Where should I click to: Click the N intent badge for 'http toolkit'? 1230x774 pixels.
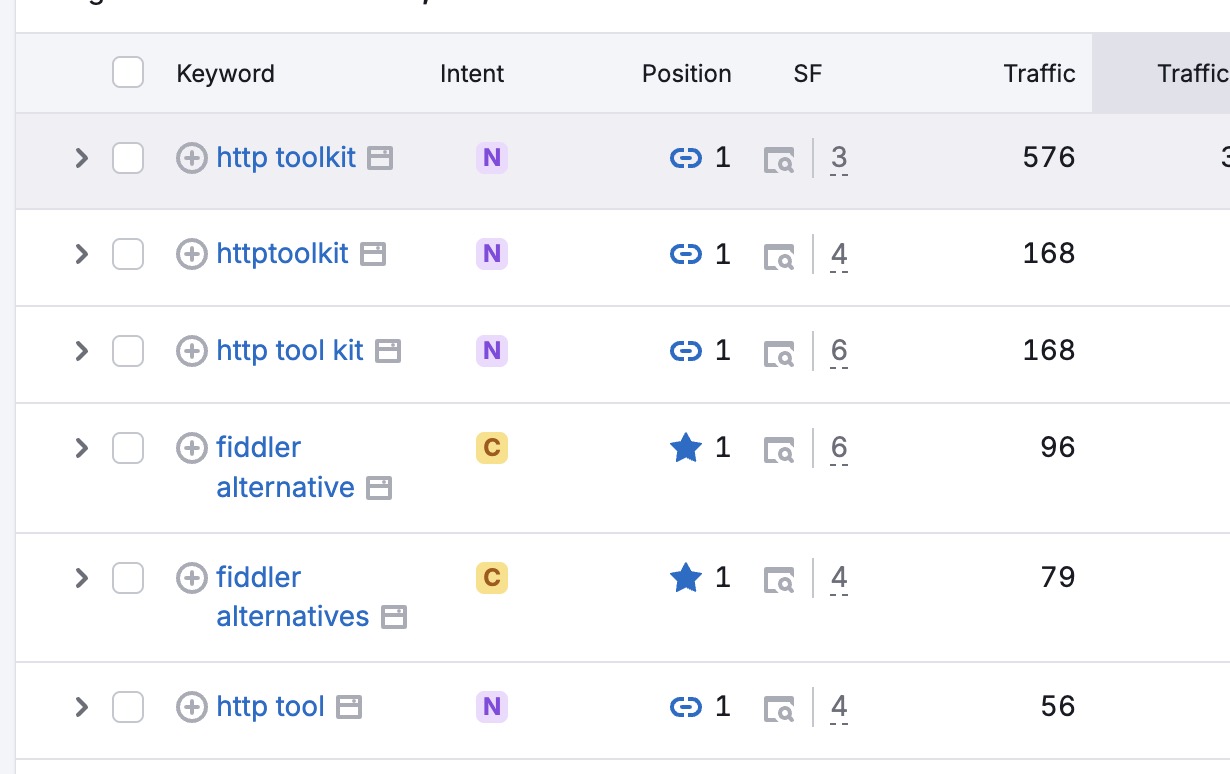[x=491, y=158]
